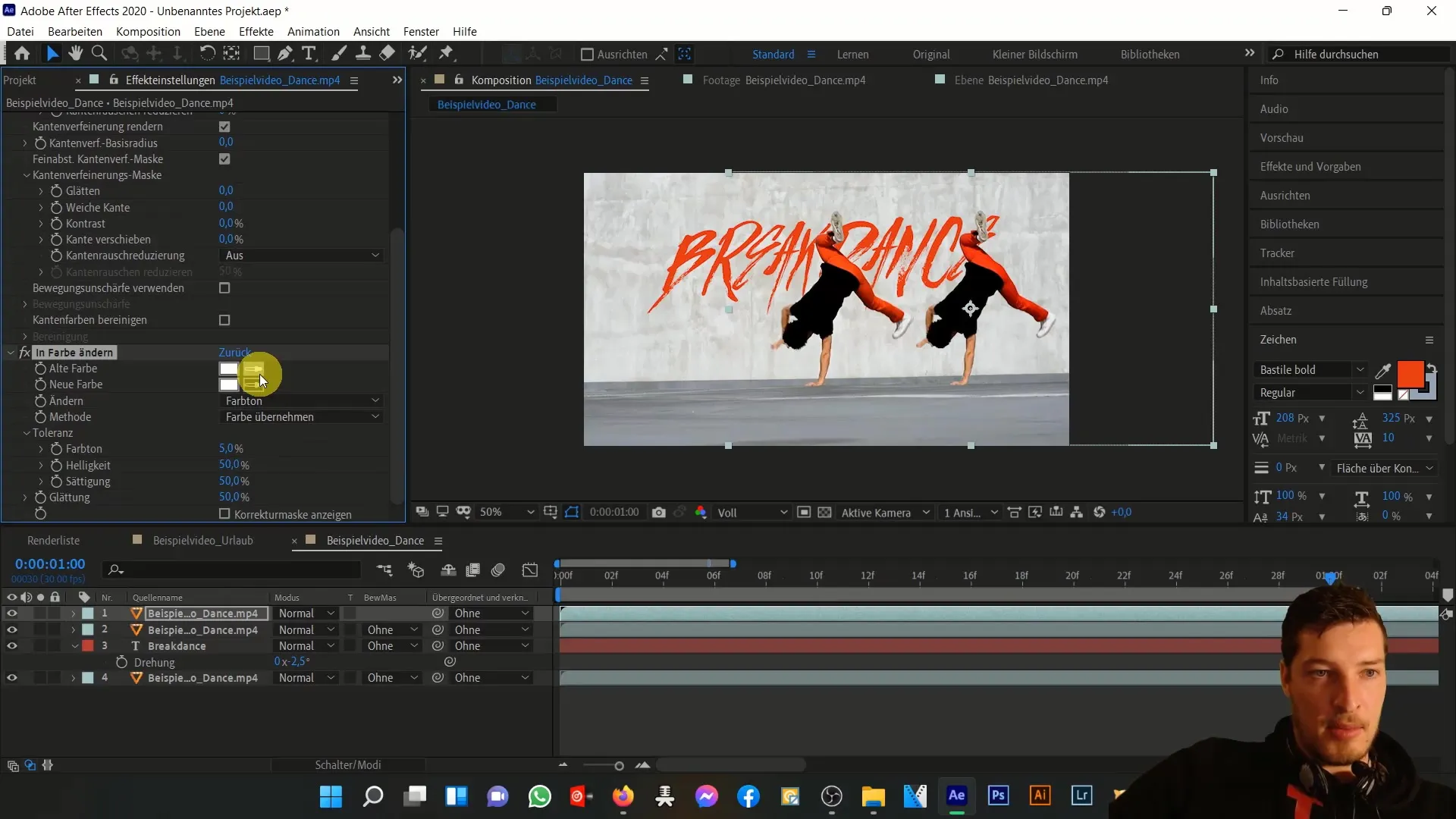The width and height of the screenshot is (1456, 819).
Task: Open the Ändern dropdown to change setting
Action: (301, 400)
